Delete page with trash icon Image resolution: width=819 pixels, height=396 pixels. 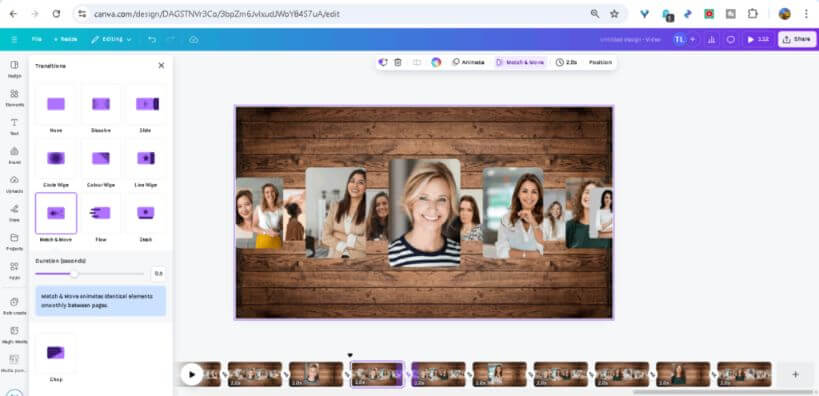pyautogui.click(x=398, y=62)
